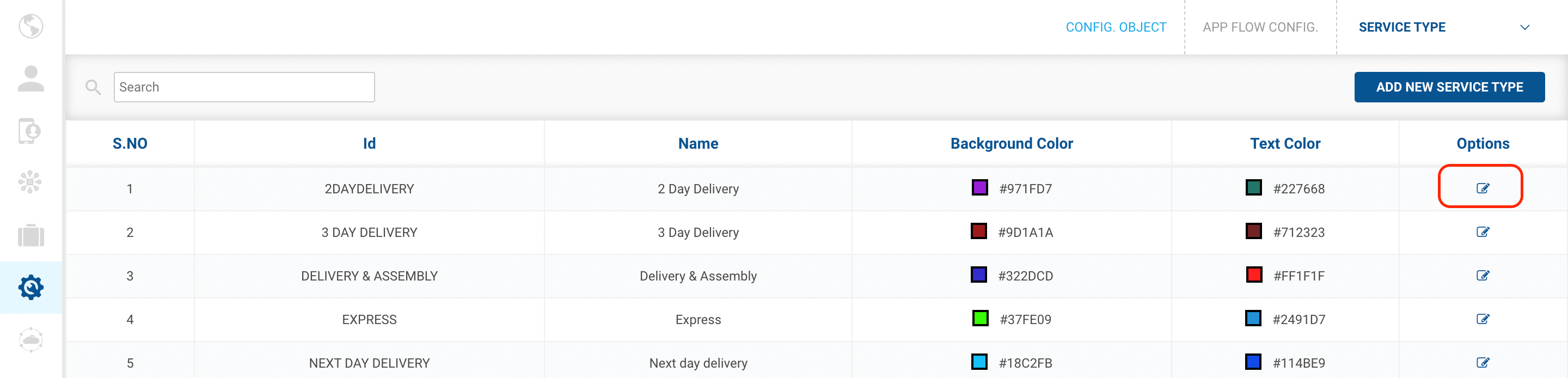This screenshot has width=1568, height=378.
Task: Expand the SERVICE TYPE dropdown chevron
Action: click(x=1524, y=27)
